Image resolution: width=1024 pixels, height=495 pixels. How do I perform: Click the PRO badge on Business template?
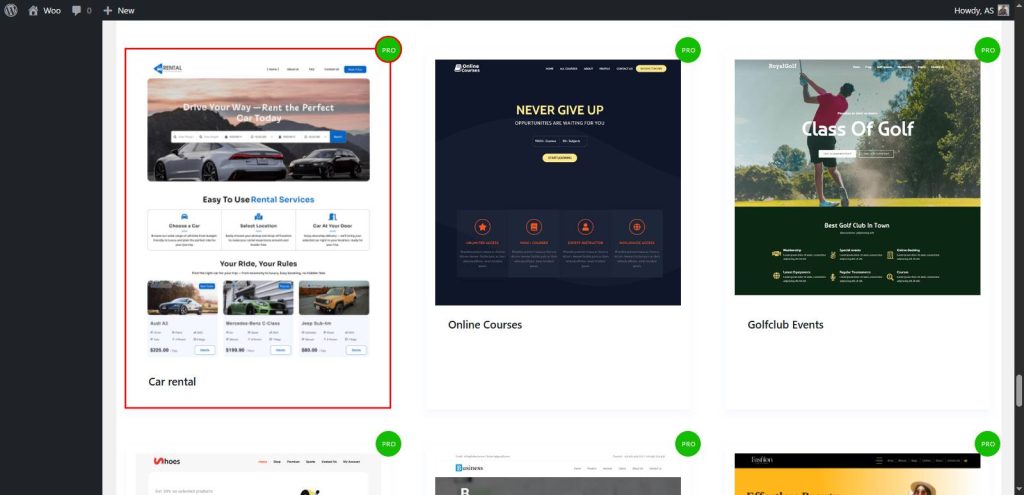(x=688, y=443)
